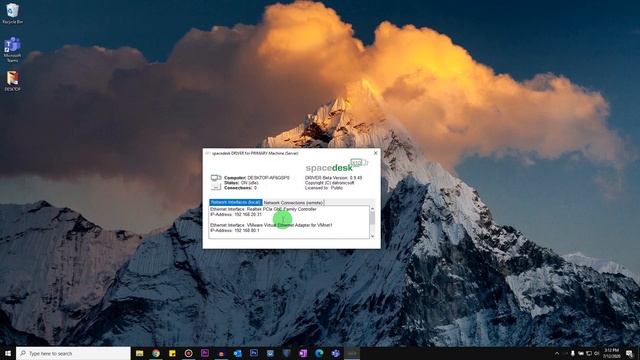The image size is (640, 360).
Task: Open the DESKTOP shortcut icon
Action: (x=13, y=81)
